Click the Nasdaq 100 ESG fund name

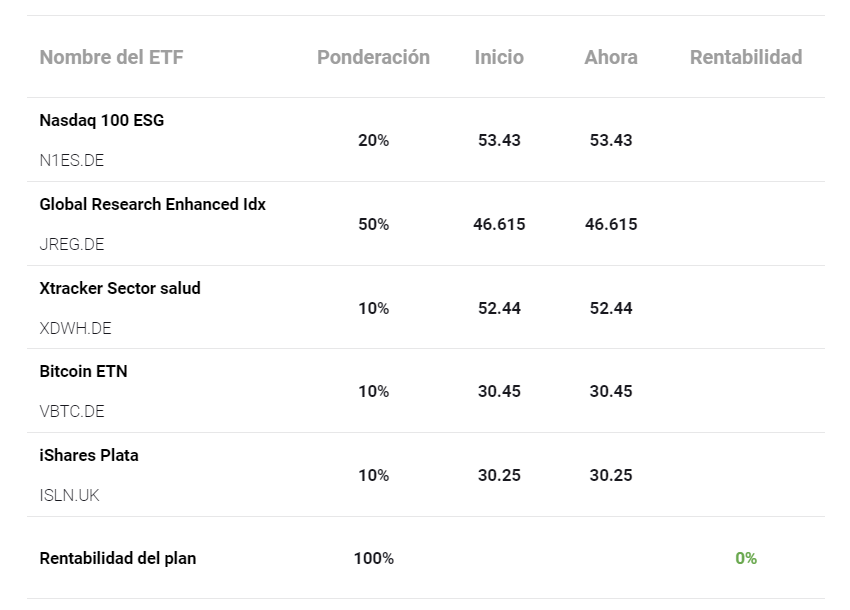point(102,121)
